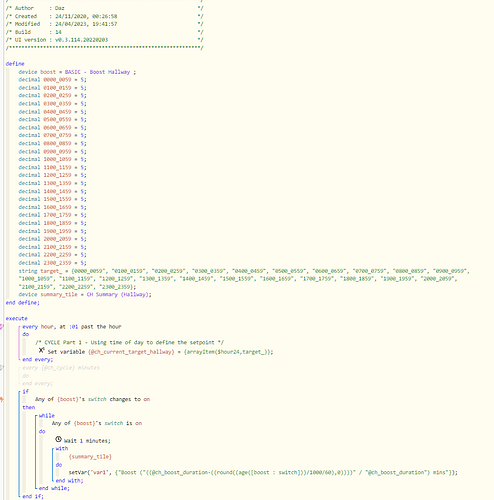Click the Set variable @ch_current_target_hallway statement
This screenshot has width=494, height=500.
click(x=160, y=352)
